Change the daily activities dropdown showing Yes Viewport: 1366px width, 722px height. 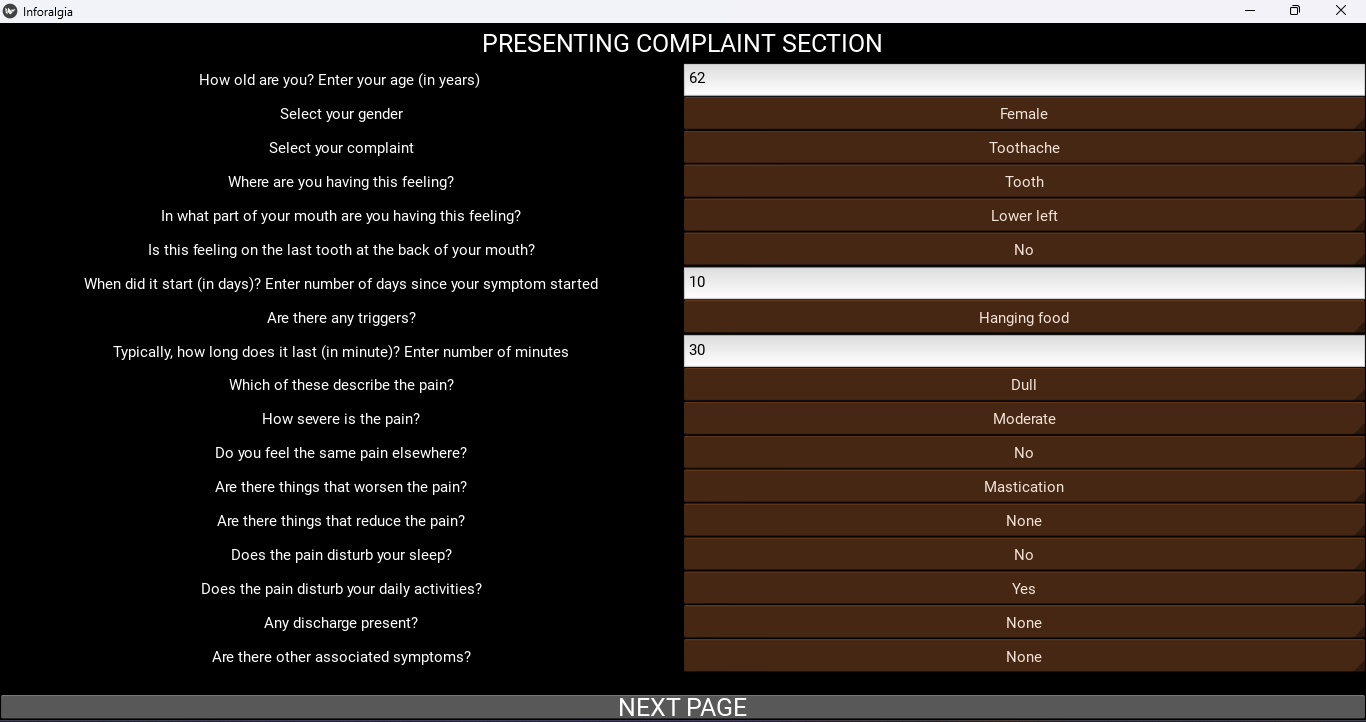point(1023,589)
